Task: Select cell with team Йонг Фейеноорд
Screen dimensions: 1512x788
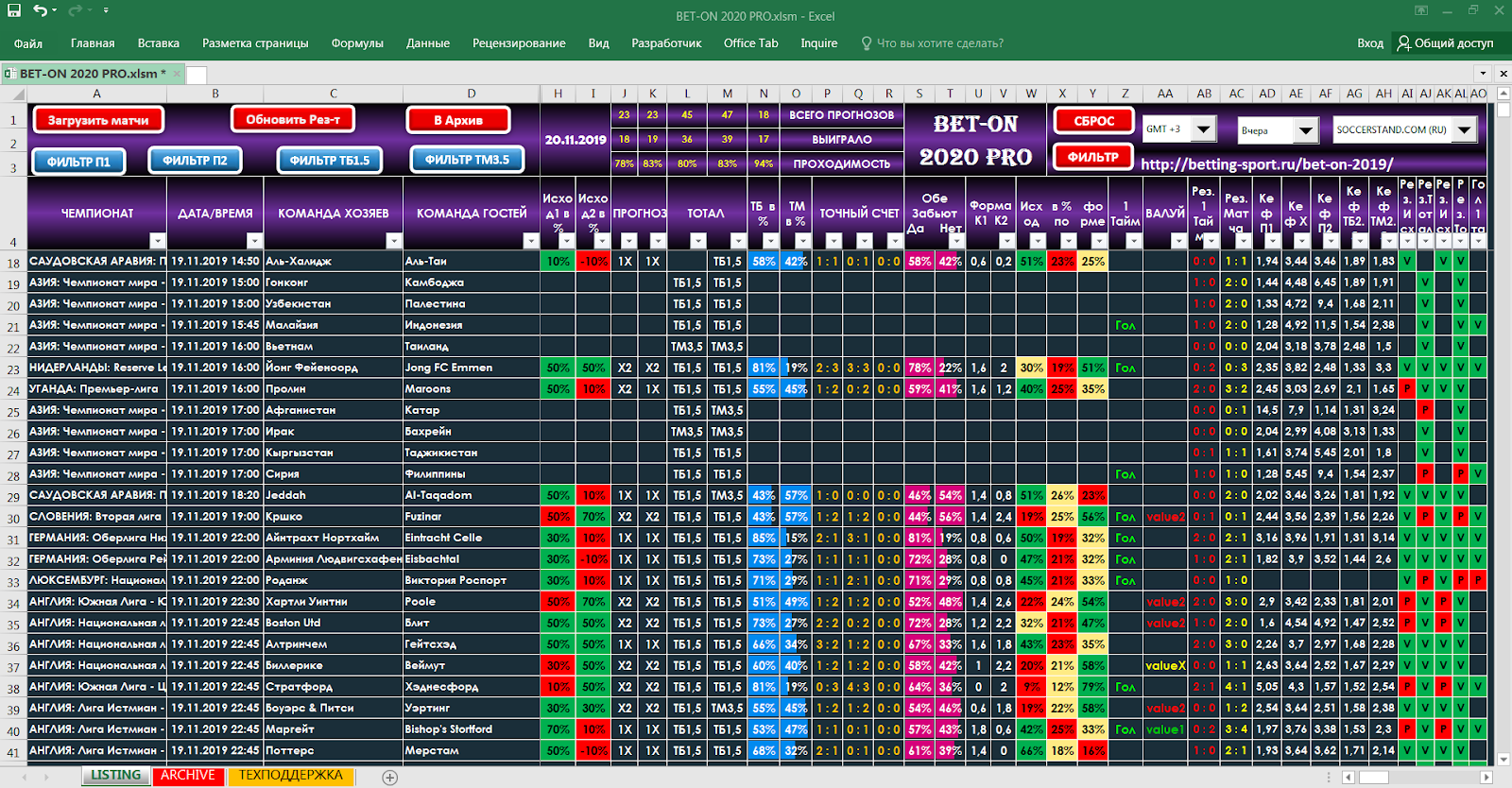Action: (334, 368)
